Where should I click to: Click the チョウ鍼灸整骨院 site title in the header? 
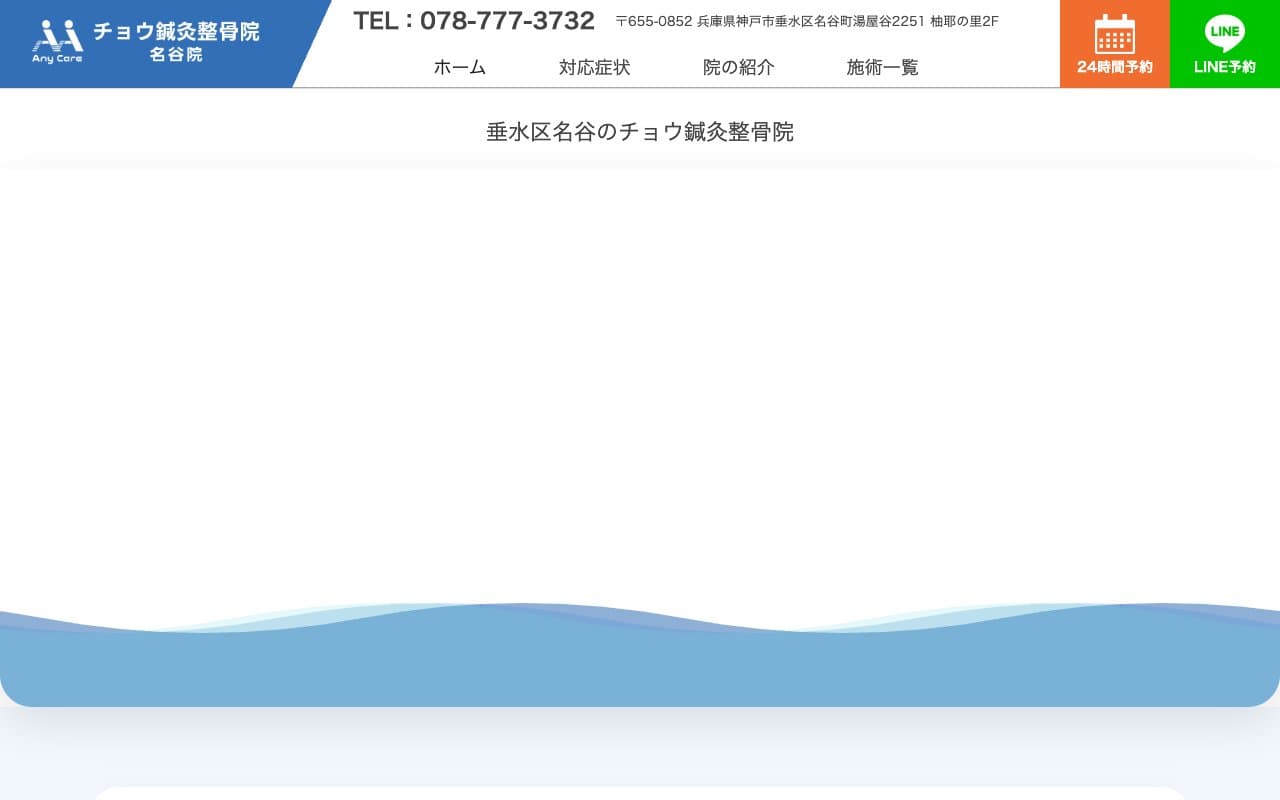coord(176,31)
